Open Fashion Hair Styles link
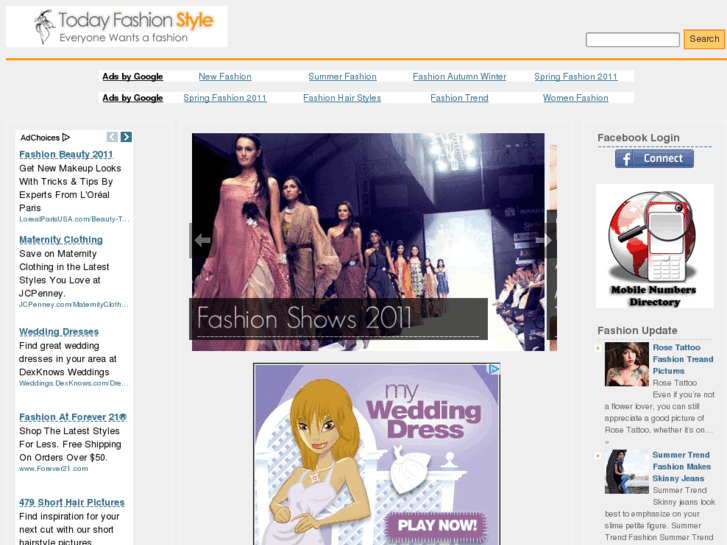This screenshot has height=545, width=727. point(342,98)
